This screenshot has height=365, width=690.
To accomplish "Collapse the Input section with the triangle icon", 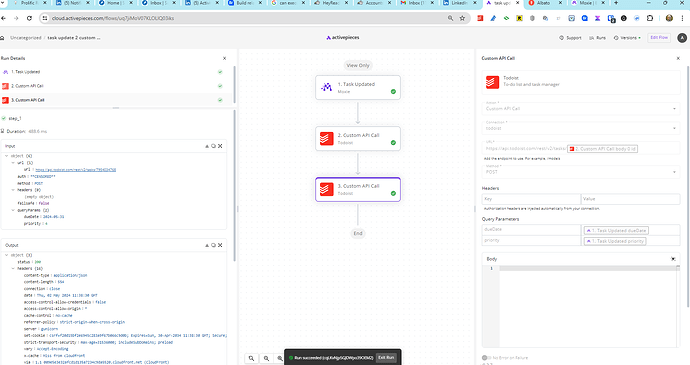I will tap(207, 146).
